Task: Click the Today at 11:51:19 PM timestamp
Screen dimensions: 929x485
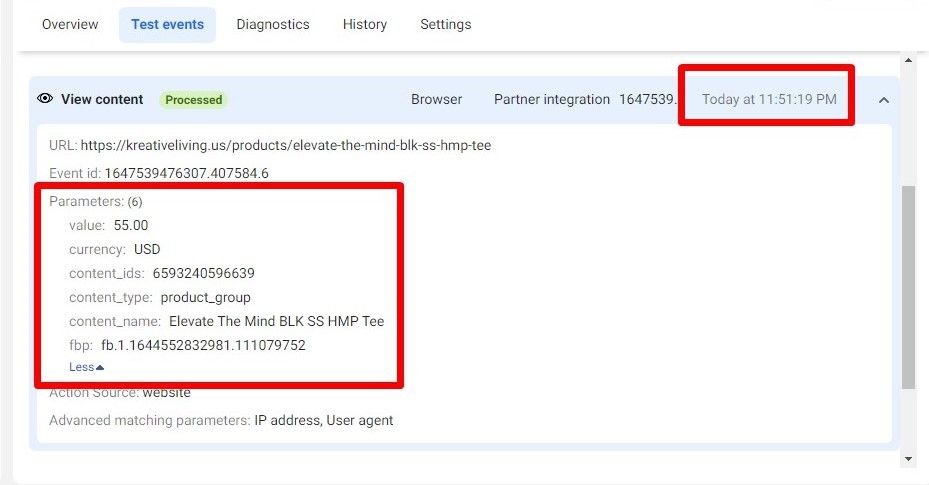Action: pos(769,99)
